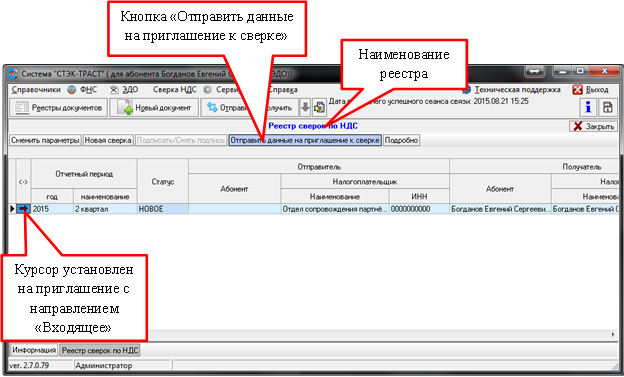Click the Сервис gear icon
Screen dimensions: 624x377
pos(207,90)
